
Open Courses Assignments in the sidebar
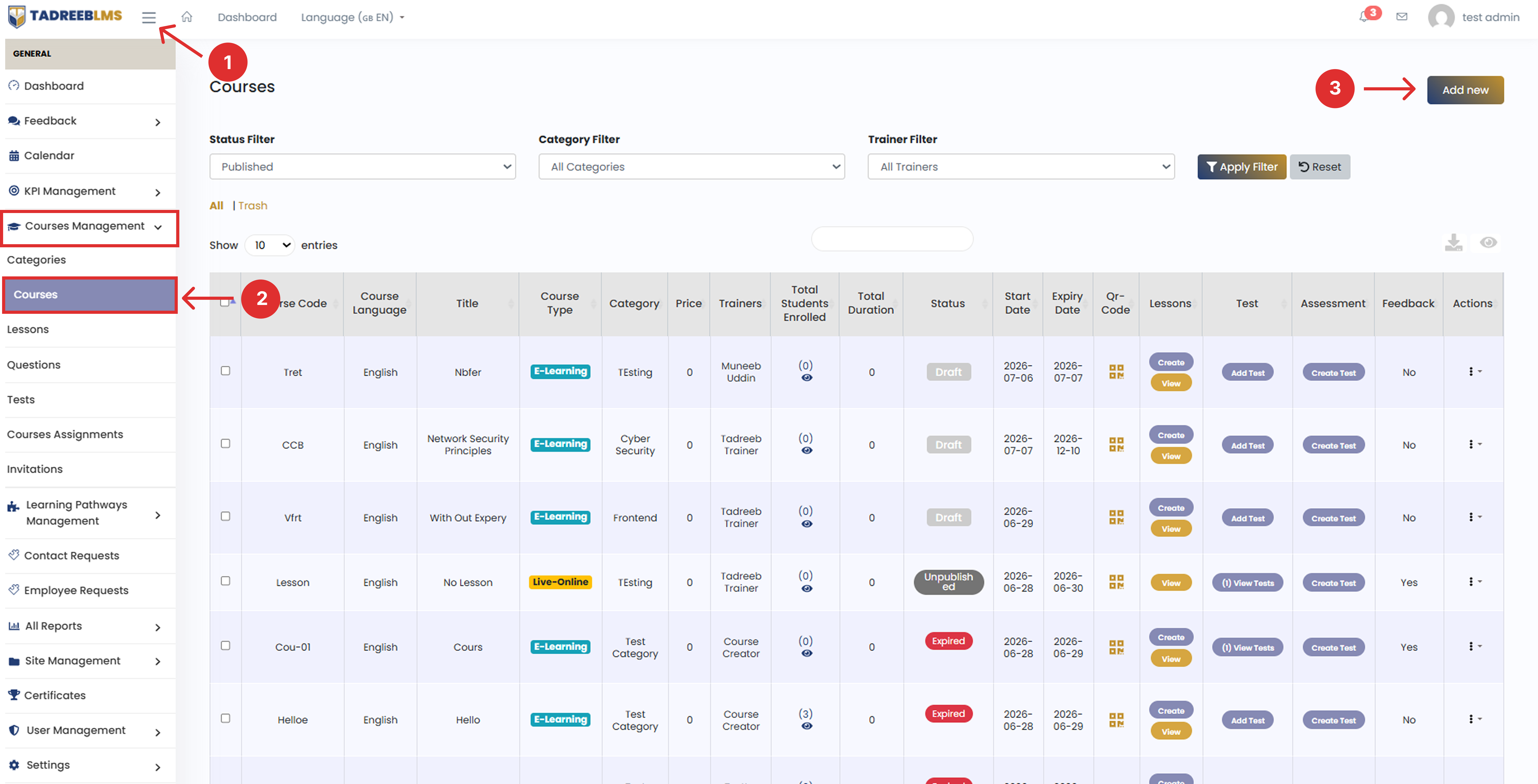click(x=90, y=435)
